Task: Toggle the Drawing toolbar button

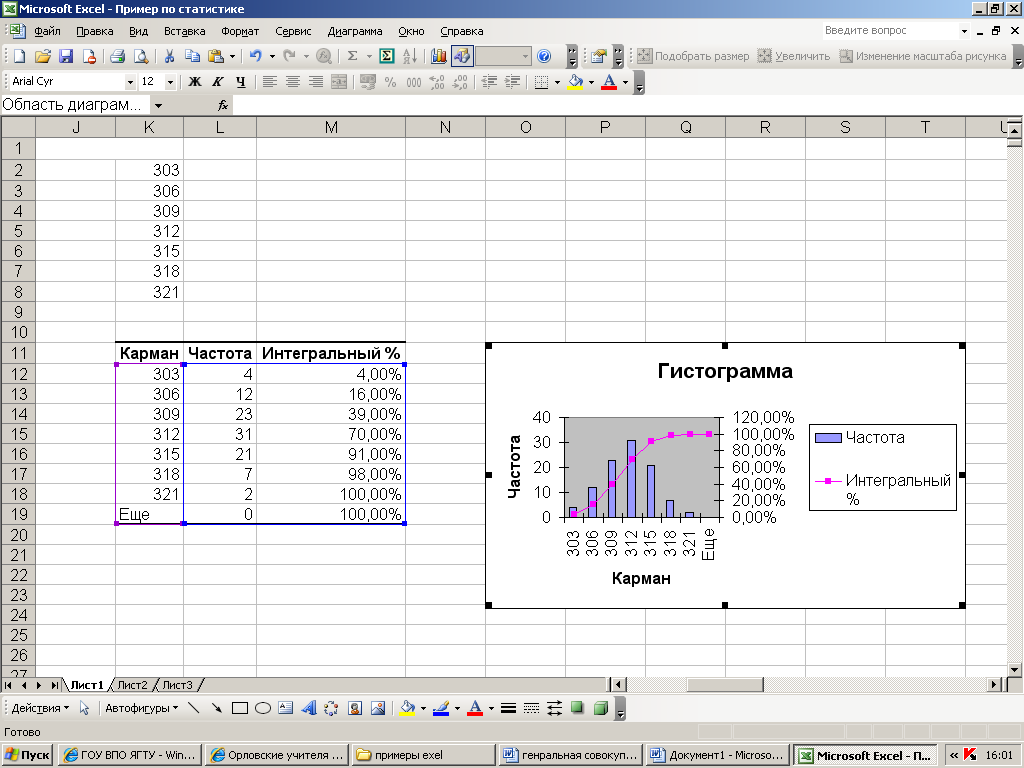Action: (x=462, y=56)
